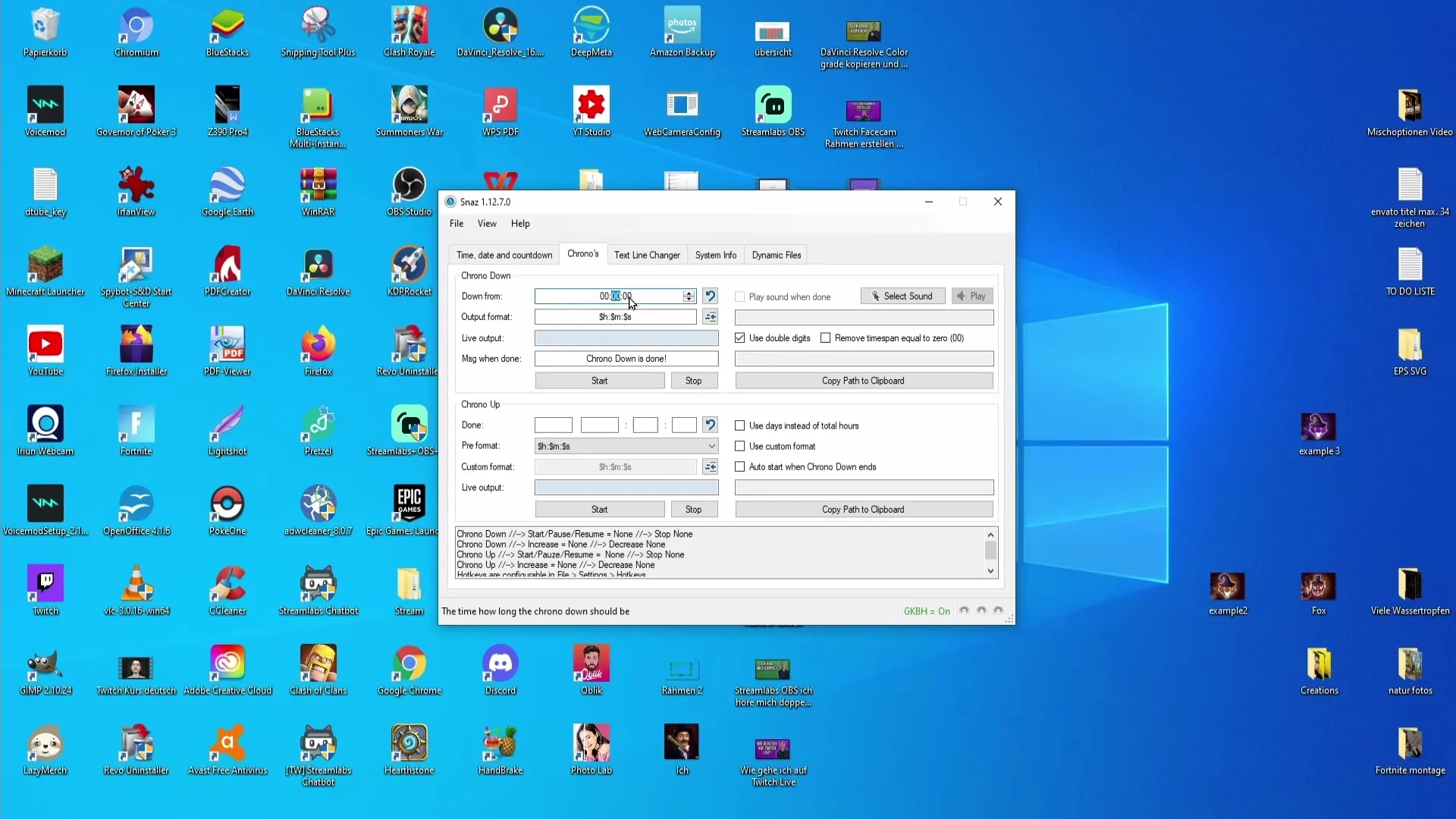Open the Voicemod desktop shortcut
The height and width of the screenshot is (819, 1456).
[45, 112]
